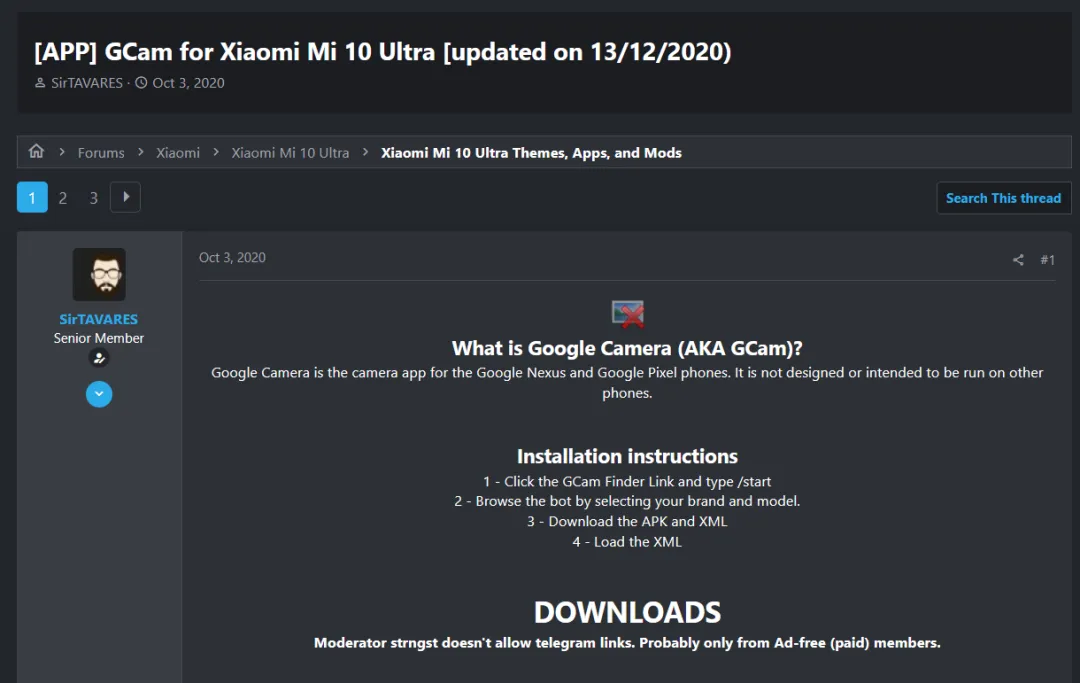1080x683 pixels.
Task: Go to next page using arrow button
Action: pyautogui.click(x=125, y=197)
